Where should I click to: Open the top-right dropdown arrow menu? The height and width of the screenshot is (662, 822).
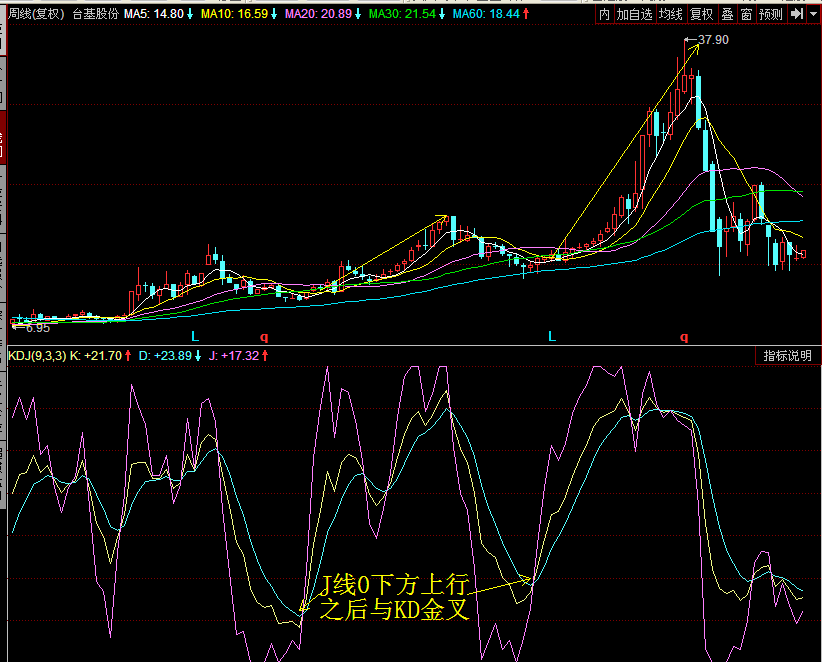pyautogui.click(x=814, y=15)
